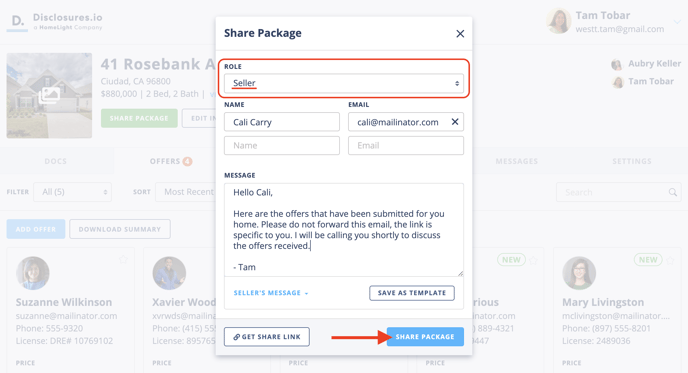
Task: Open the All (5) filter dropdown
Action: [x=72, y=192]
